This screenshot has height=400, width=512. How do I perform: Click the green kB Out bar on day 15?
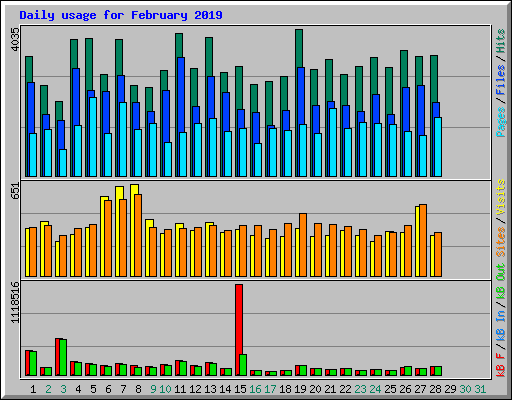[x=243, y=365]
